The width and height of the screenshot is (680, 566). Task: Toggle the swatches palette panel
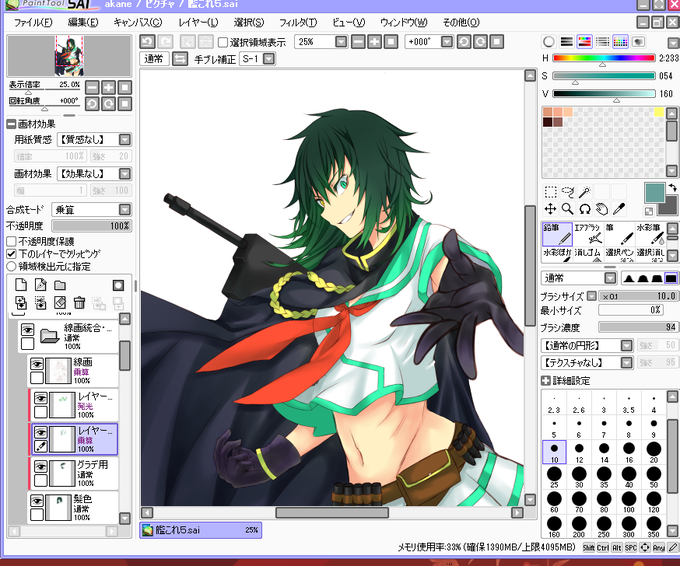621,42
